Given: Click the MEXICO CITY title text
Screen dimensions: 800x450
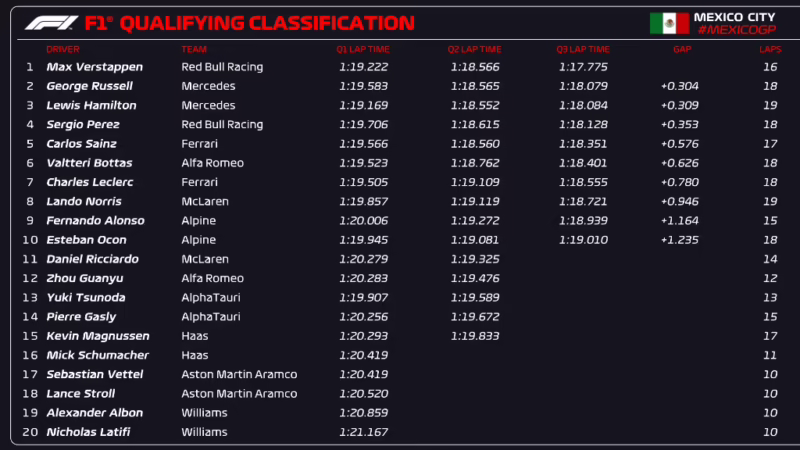Looking at the screenshot, I should pos(742,16).
